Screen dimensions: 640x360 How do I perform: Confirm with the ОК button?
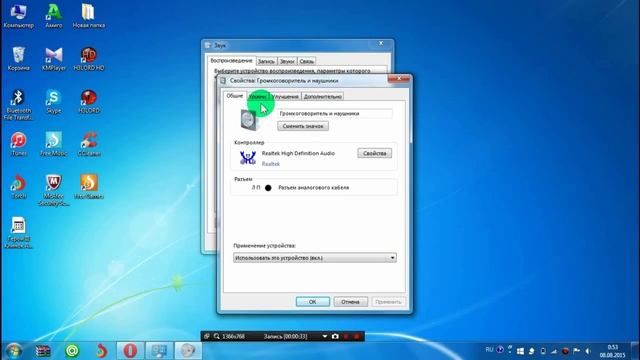(x=313, y=302)
